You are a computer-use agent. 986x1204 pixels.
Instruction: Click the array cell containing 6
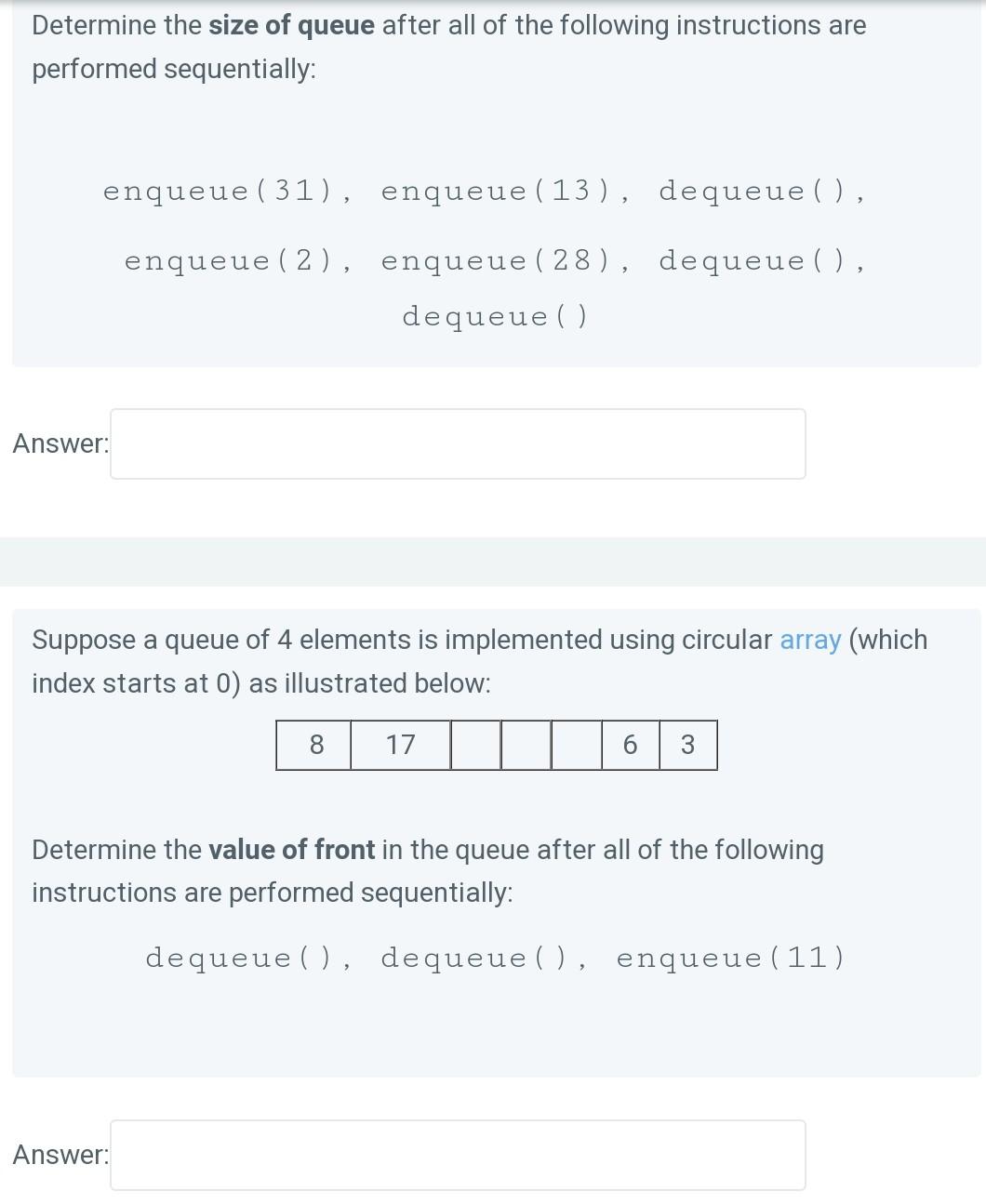coord(630,745)
